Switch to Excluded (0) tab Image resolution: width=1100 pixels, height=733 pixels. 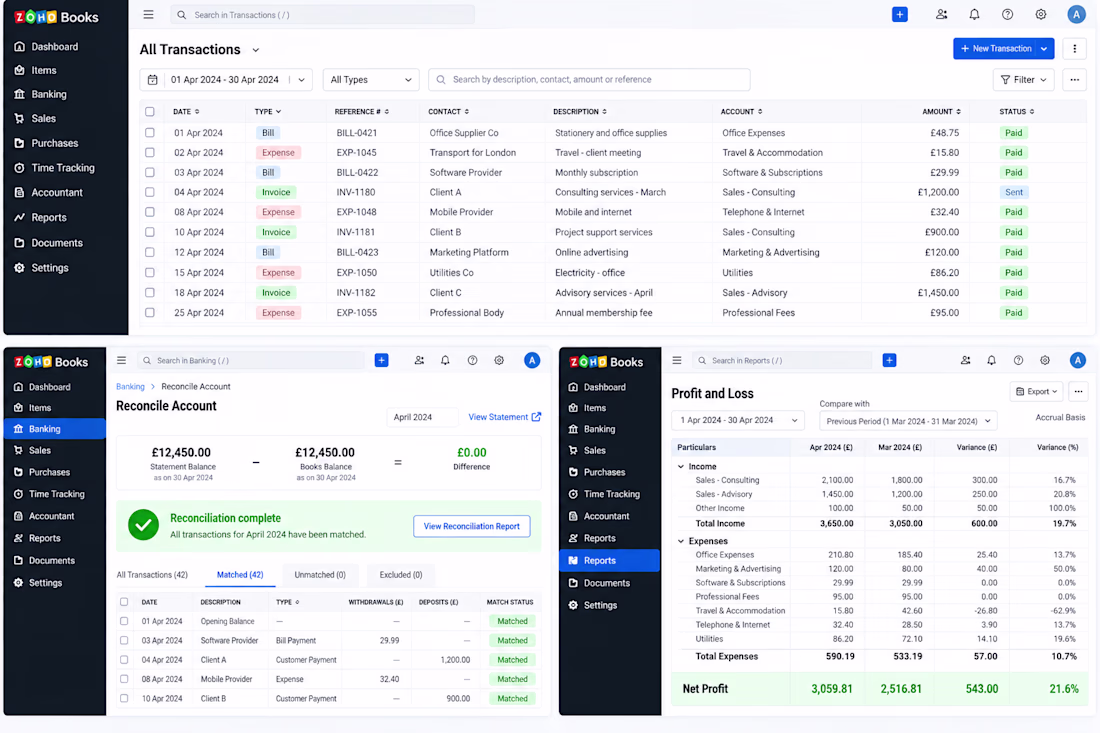point(401,575)
